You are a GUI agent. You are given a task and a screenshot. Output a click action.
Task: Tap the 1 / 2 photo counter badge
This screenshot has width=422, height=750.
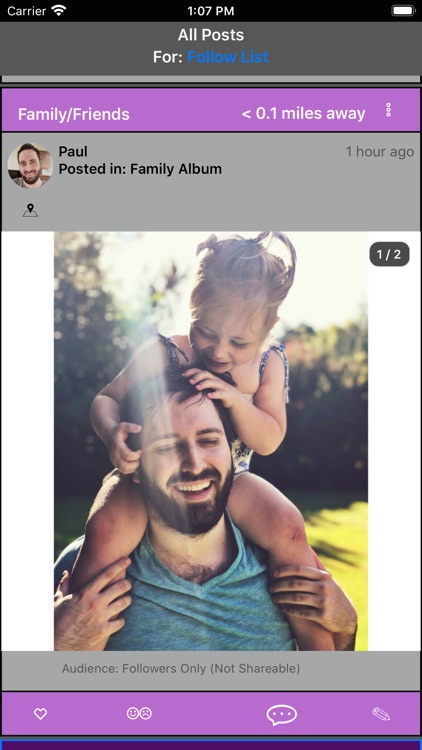[389, 254]
